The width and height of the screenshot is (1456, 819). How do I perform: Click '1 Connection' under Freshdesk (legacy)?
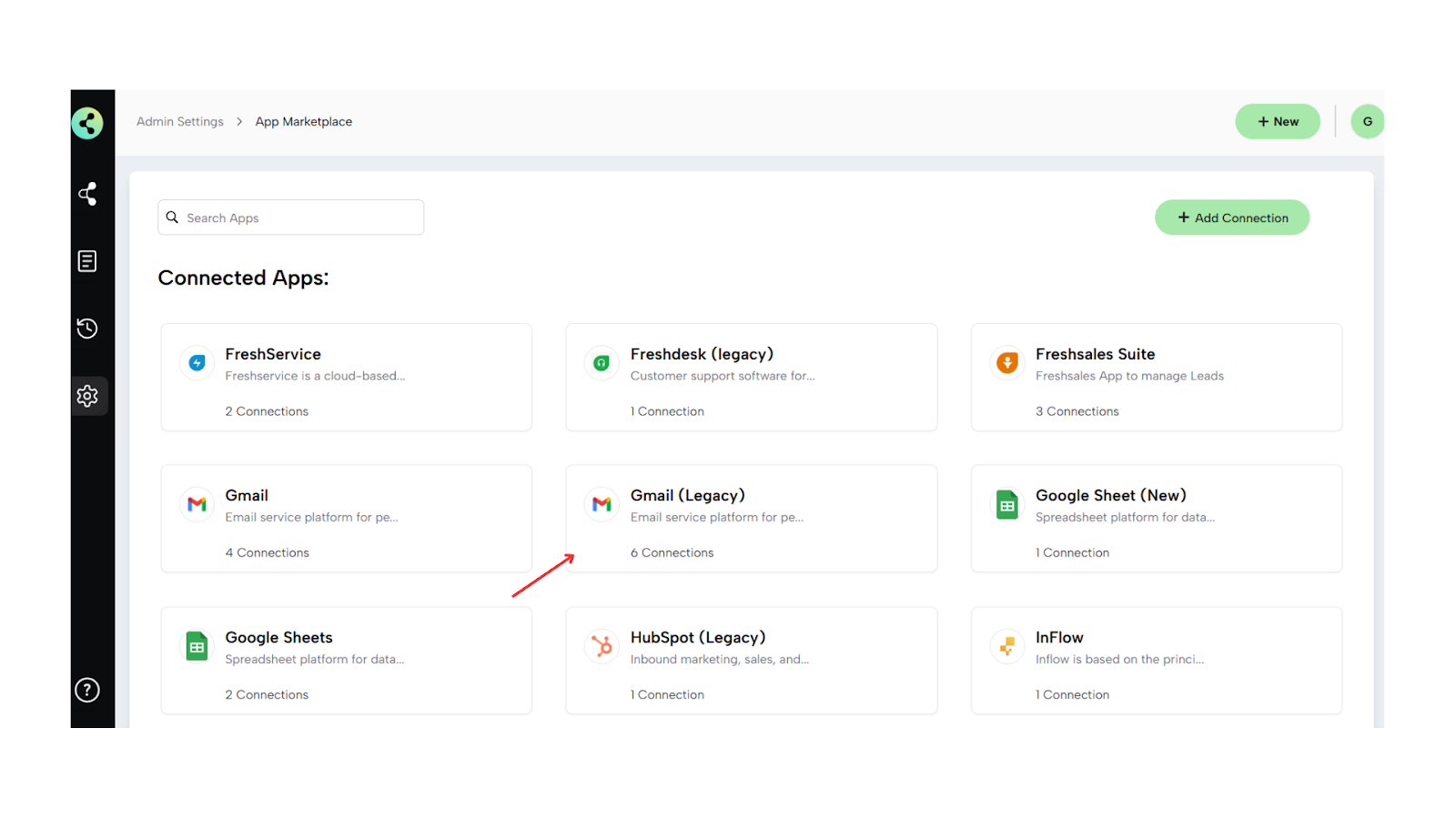[667, 411]
